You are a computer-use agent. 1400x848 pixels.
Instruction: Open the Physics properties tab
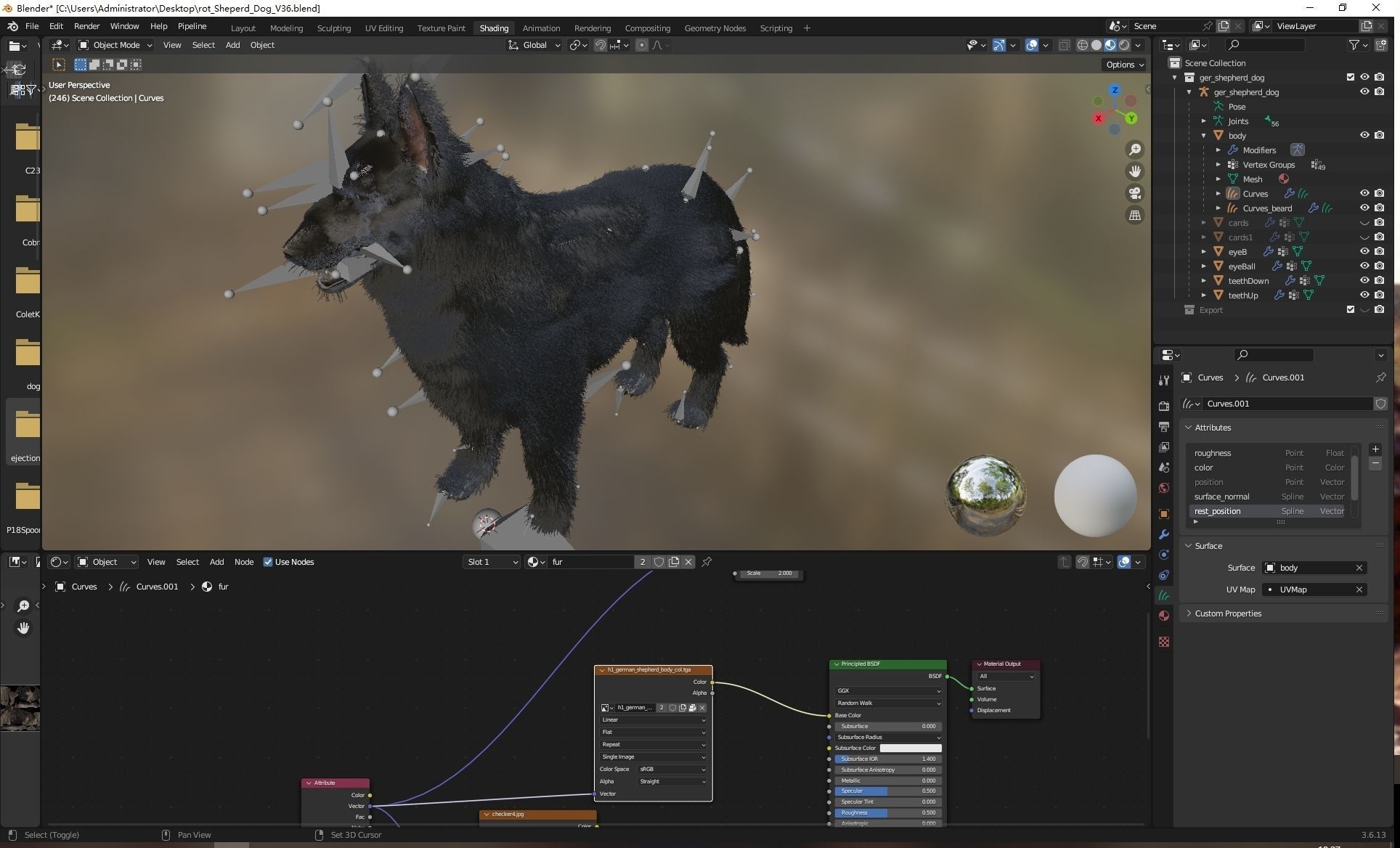point(1164,555)
